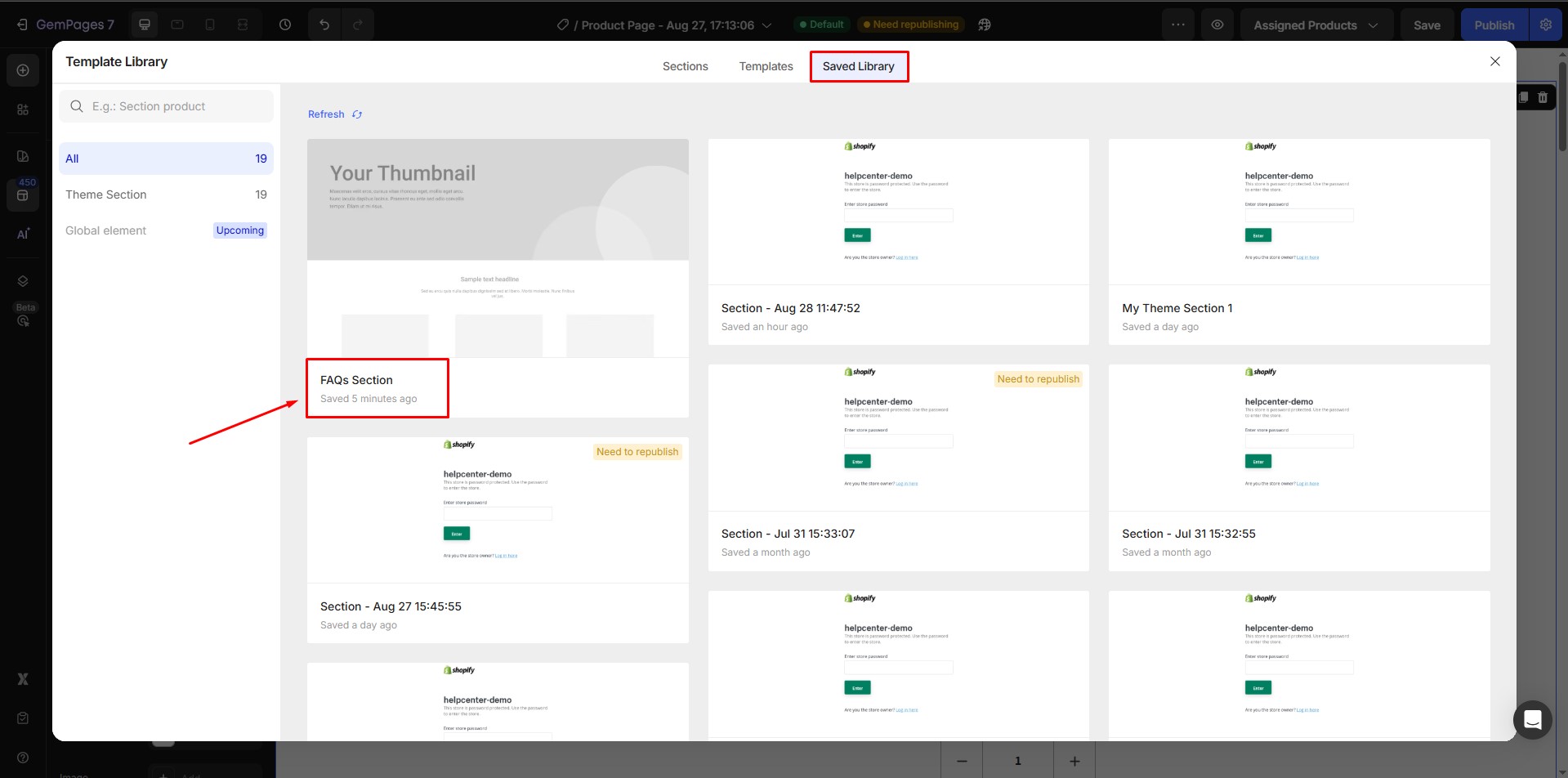The height and width of the screenshot is (778, 1568).
Task: Switch to the Templates tab
Action: point(766,66)
